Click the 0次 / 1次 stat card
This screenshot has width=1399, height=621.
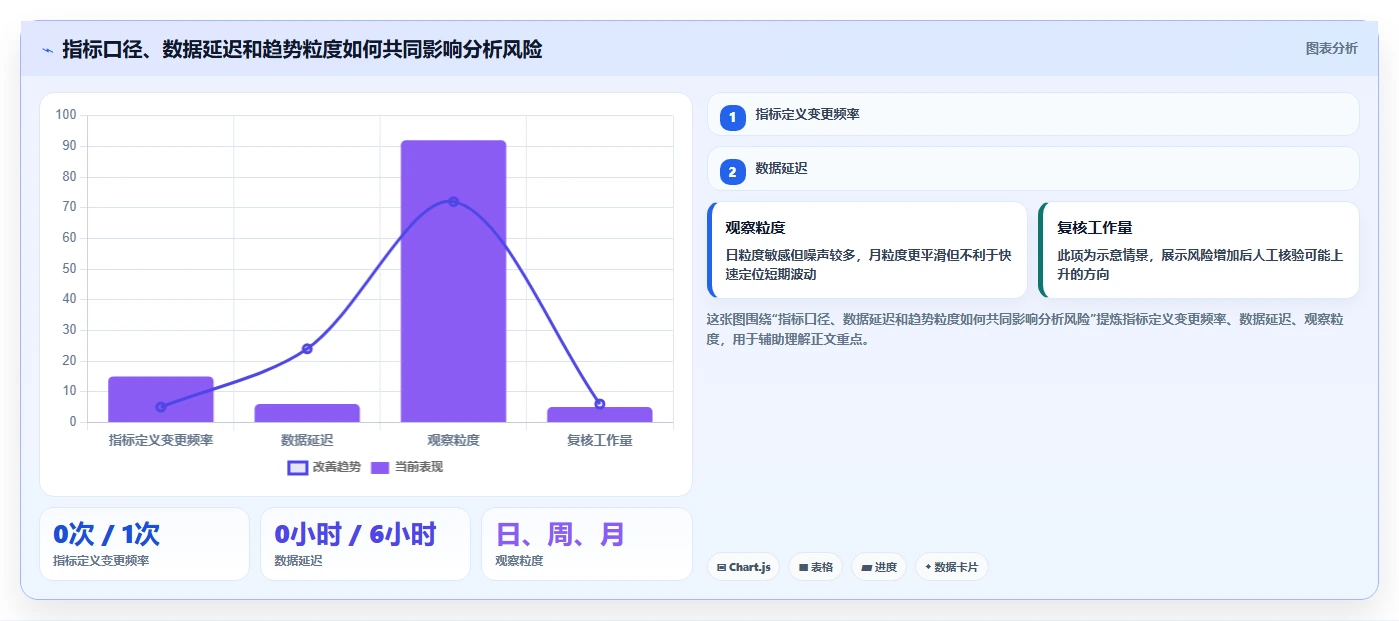click(x=144, y=544)
